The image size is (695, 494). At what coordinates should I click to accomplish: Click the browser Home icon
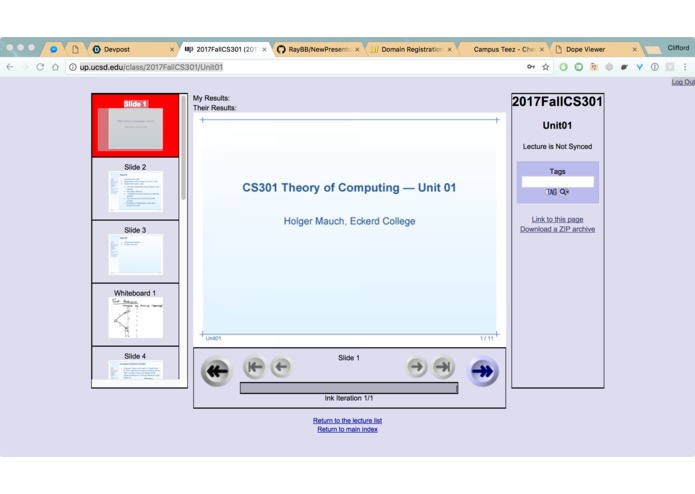[55, 67]
